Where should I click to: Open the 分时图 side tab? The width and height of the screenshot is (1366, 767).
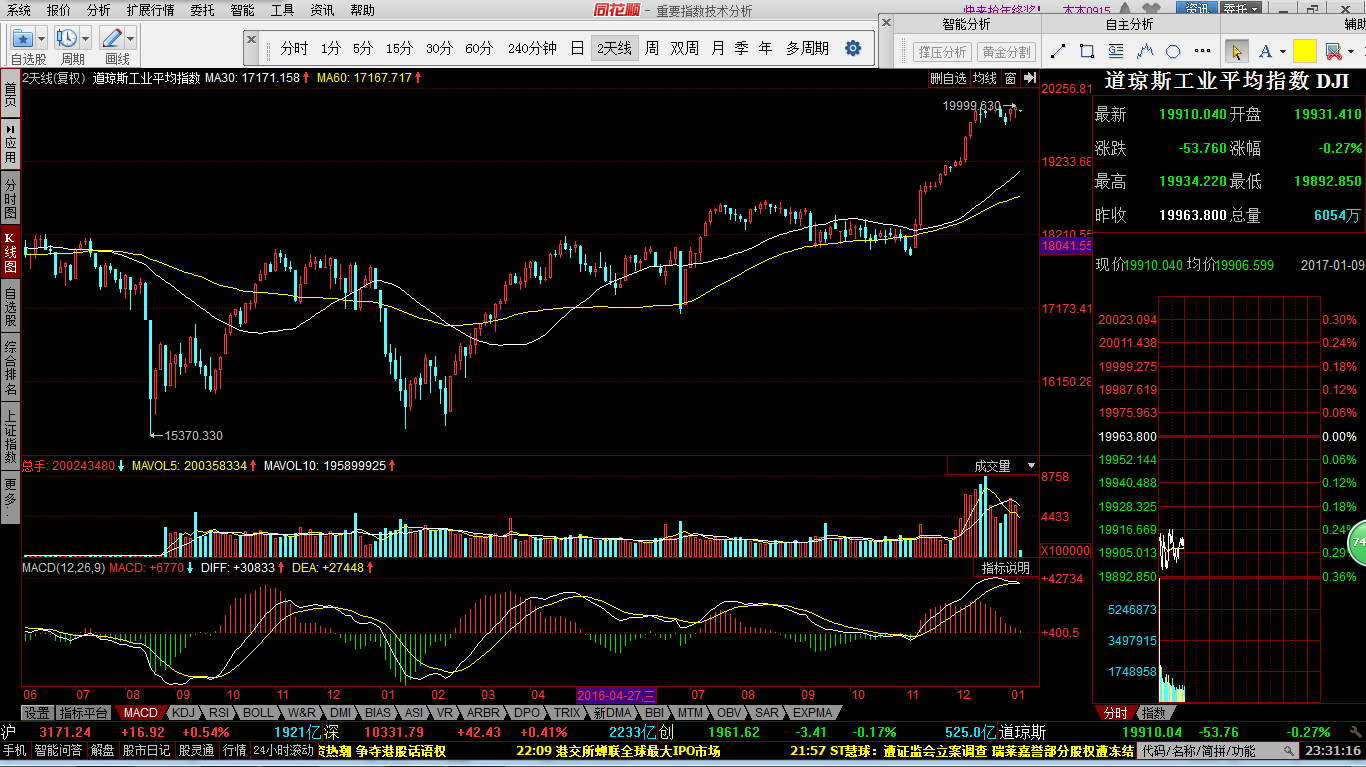(x=10, y=199)
